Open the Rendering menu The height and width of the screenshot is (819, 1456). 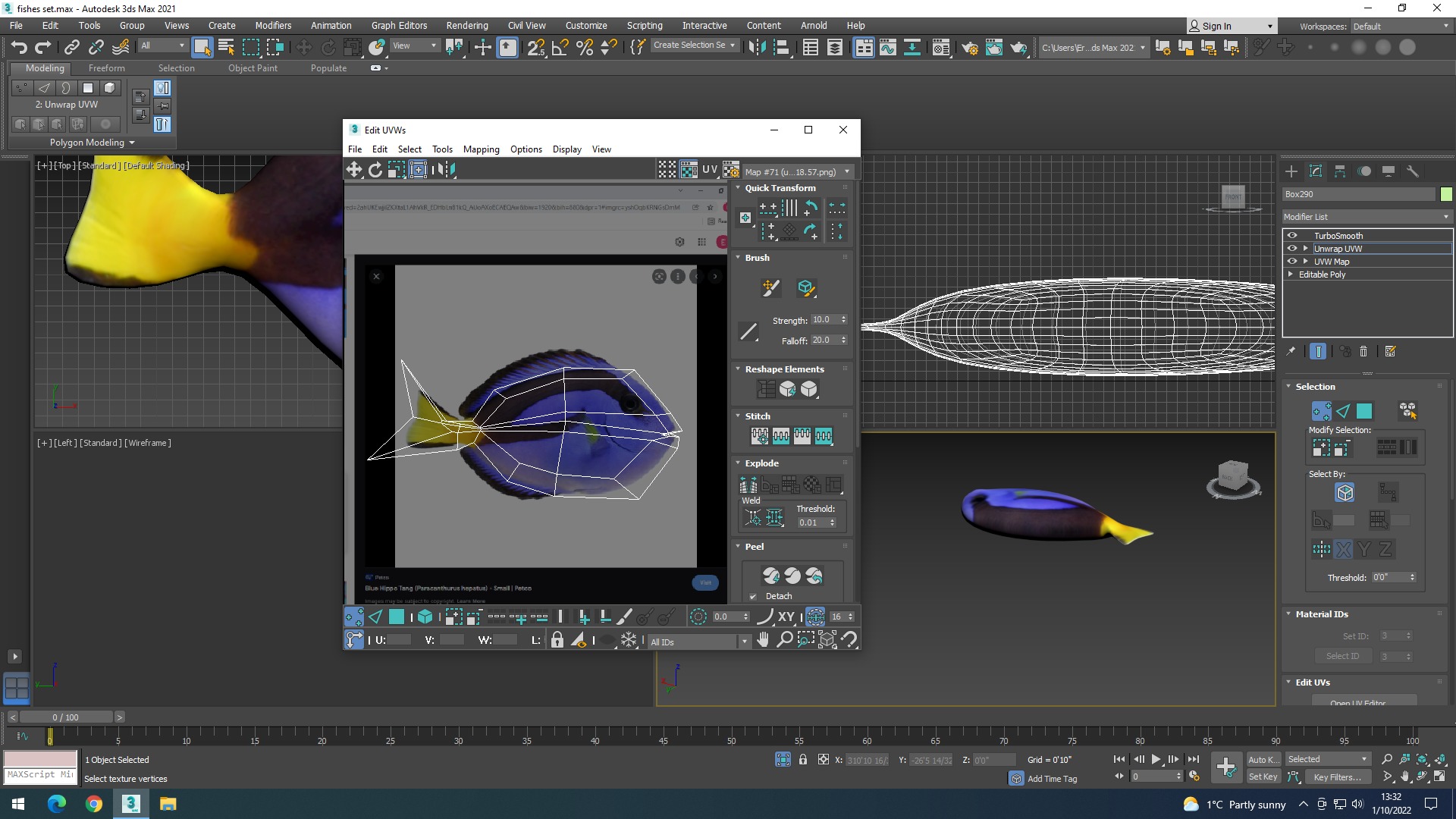[x=467, y=26]
